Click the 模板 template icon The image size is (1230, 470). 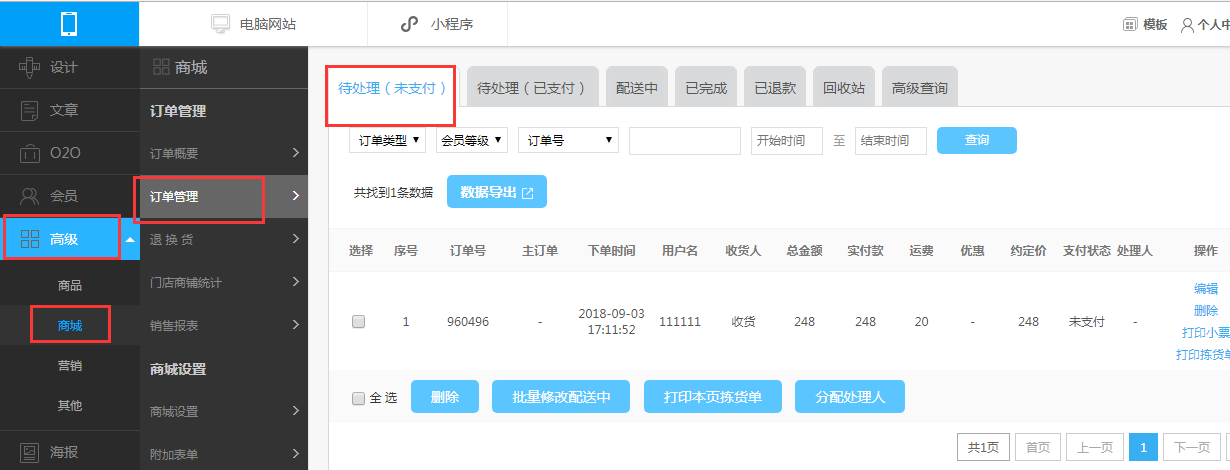1130,25
